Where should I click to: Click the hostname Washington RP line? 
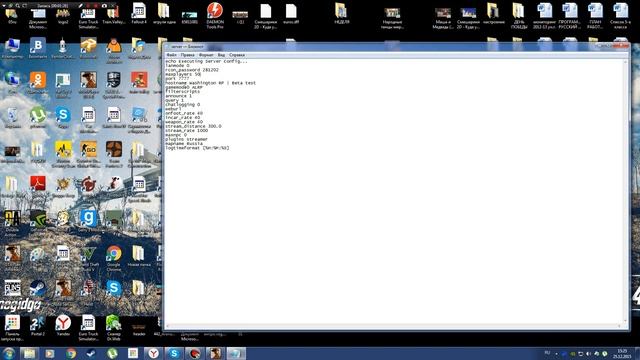point(210,83)
